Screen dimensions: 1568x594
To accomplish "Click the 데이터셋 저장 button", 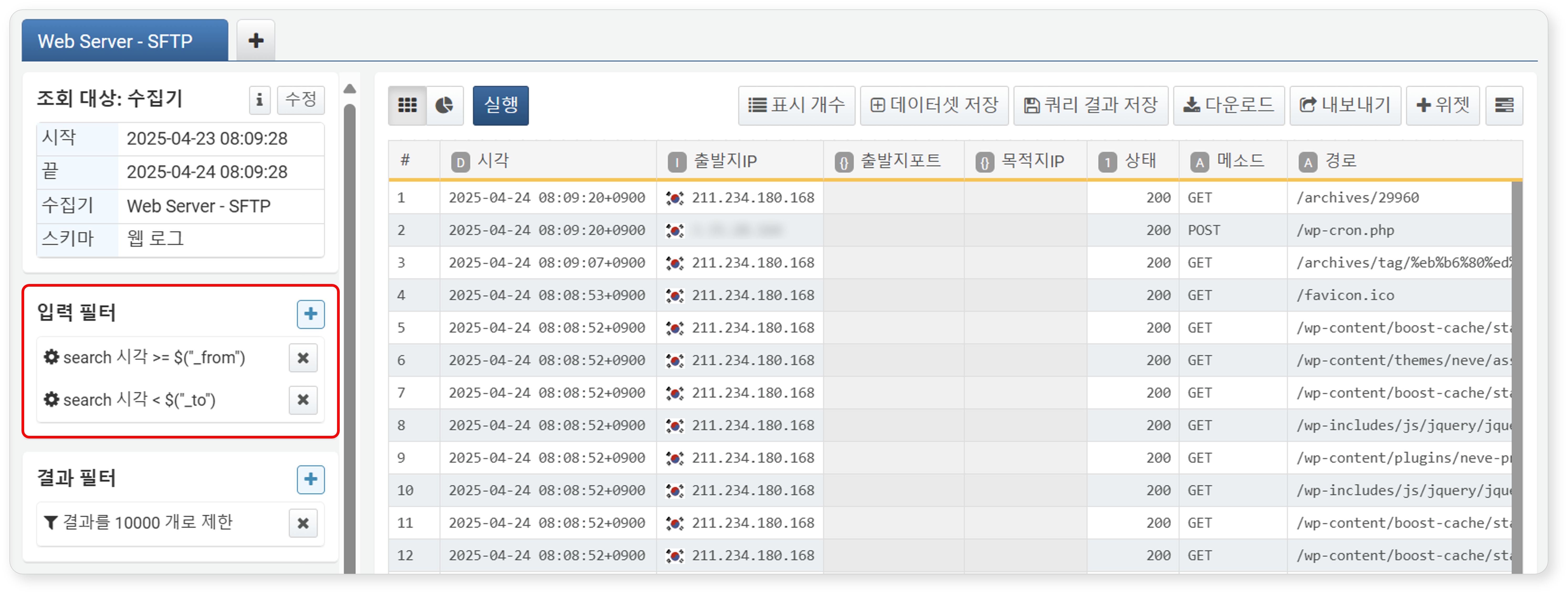I will click(x=934, y=105).
